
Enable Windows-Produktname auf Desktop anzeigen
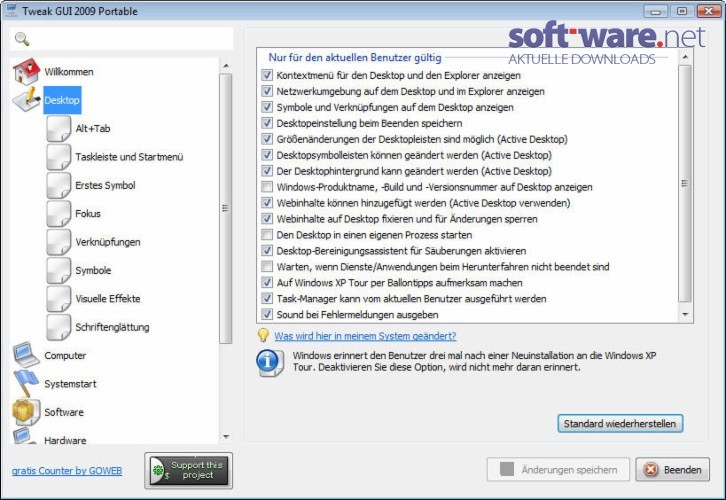267,187
